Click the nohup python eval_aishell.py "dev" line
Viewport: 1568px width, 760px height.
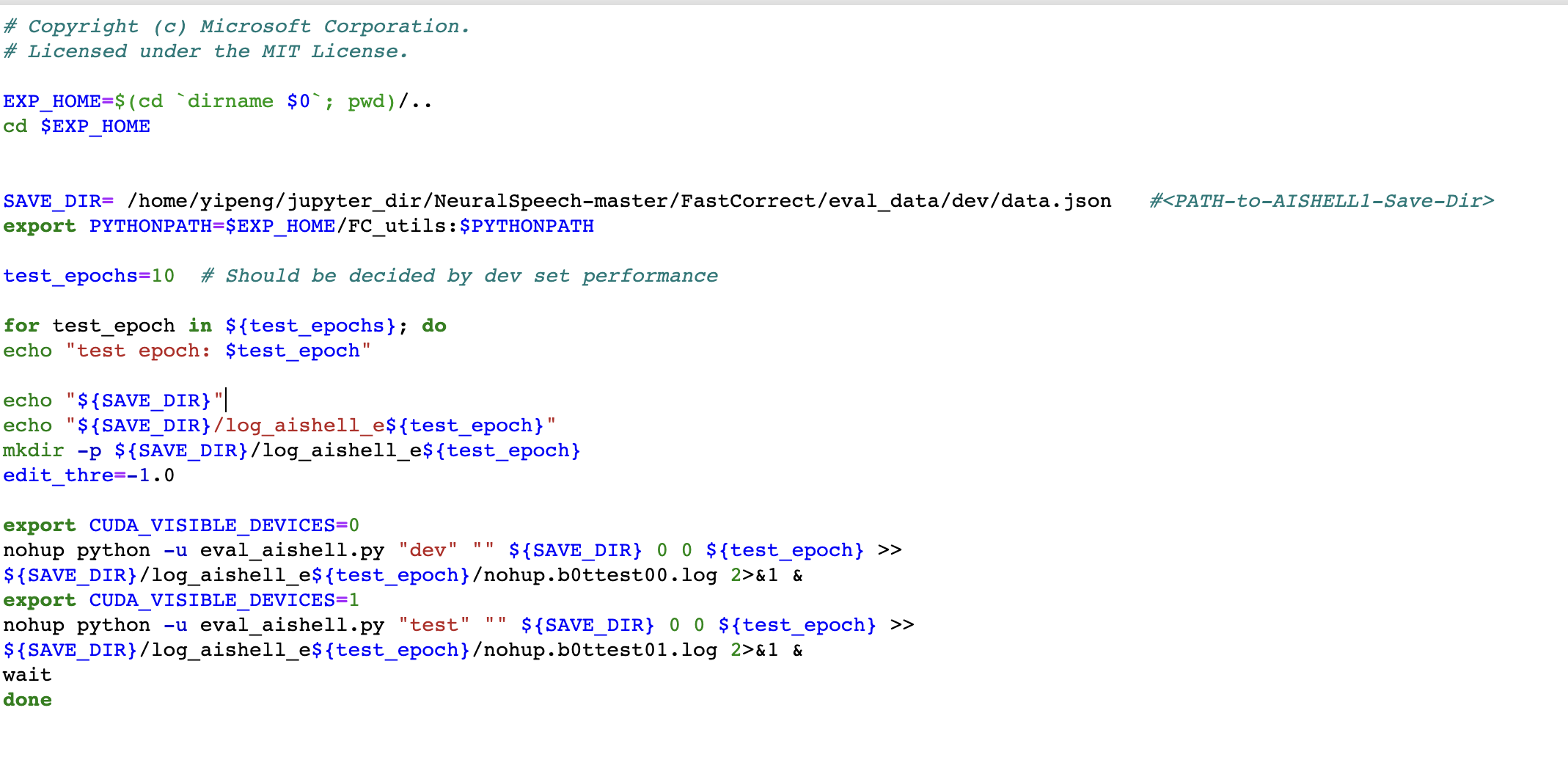click(x=453, y=550)
